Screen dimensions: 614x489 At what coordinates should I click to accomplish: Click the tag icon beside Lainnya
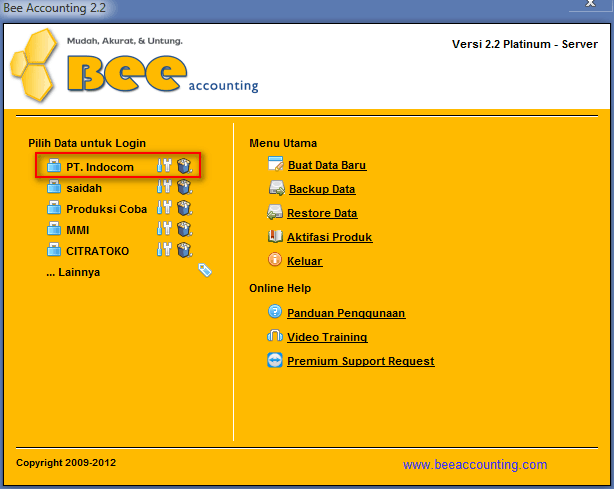205,270
